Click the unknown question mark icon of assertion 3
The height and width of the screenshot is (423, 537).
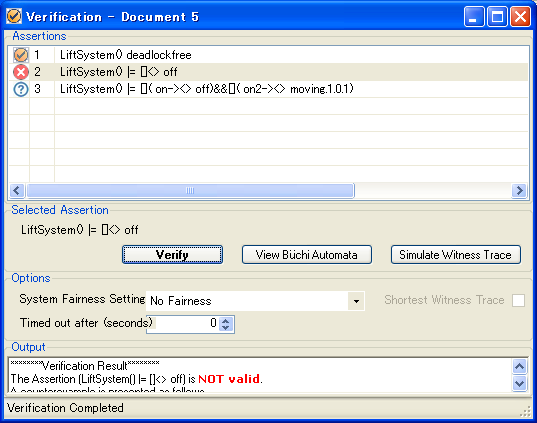pos(21,89)
